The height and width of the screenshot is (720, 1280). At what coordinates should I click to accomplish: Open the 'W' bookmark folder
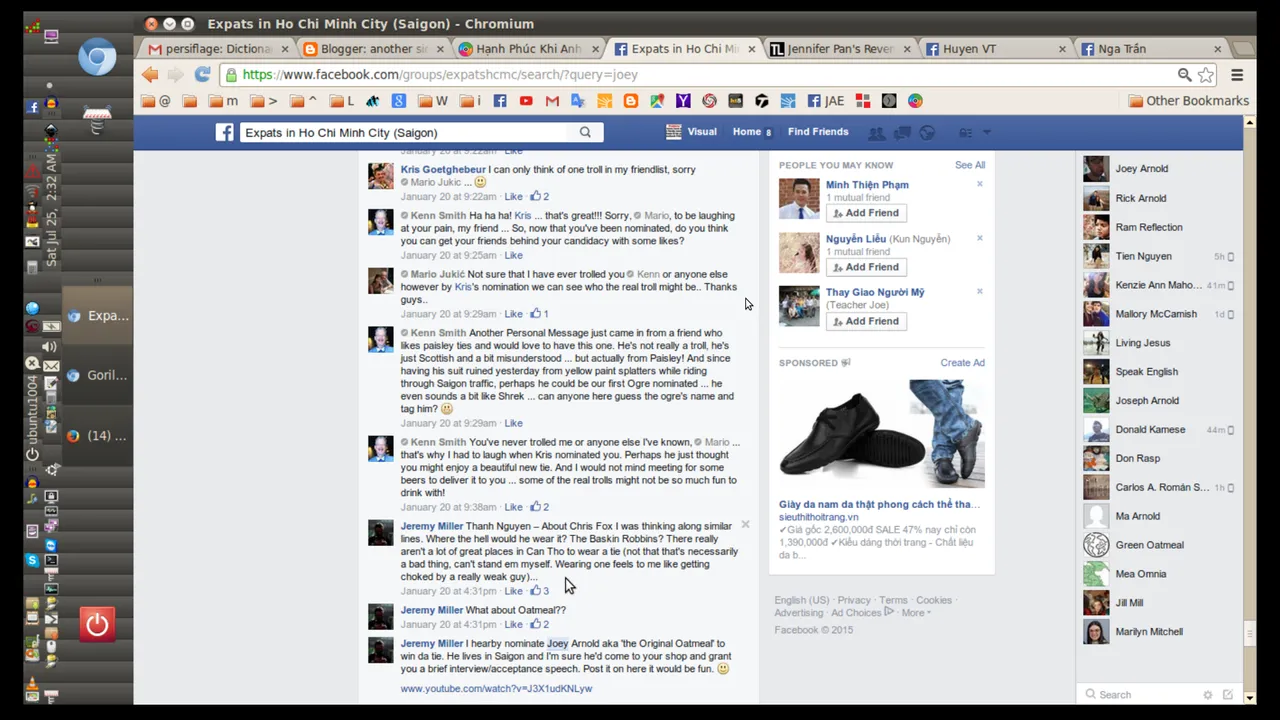tap(433, 101)
